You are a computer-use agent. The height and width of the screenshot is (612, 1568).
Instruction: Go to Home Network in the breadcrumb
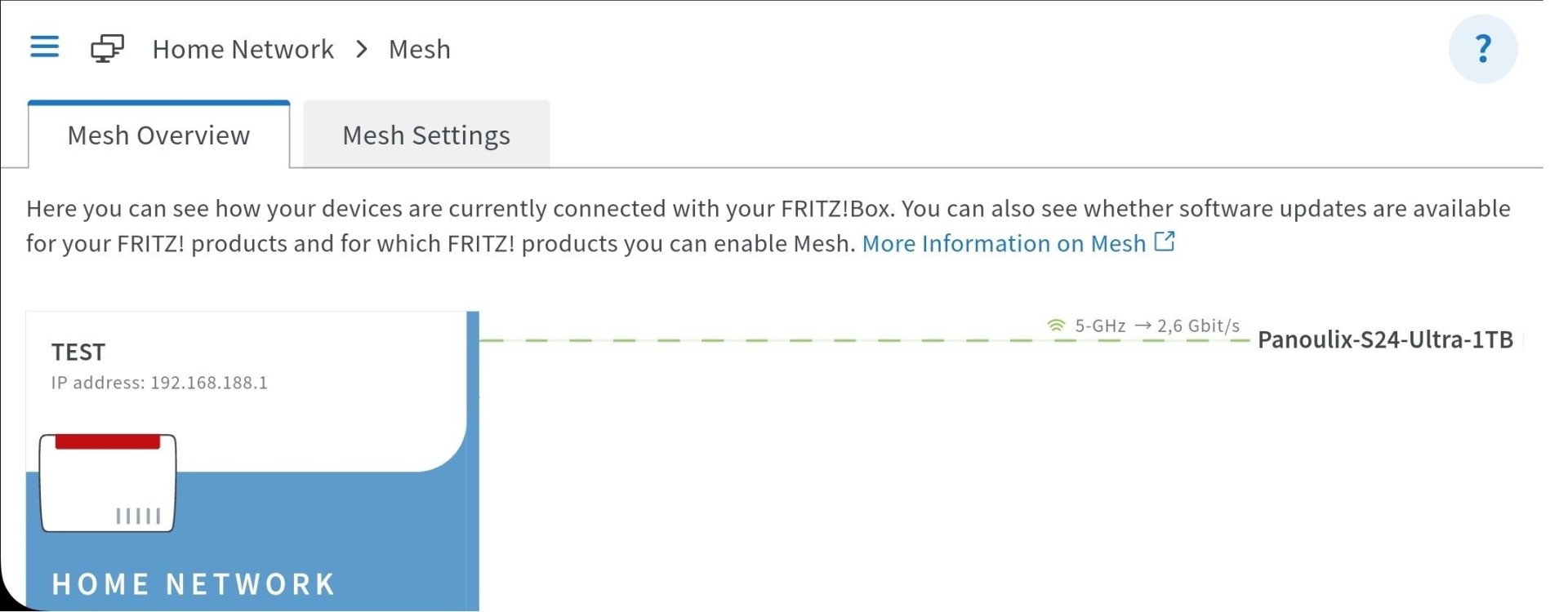243,50
